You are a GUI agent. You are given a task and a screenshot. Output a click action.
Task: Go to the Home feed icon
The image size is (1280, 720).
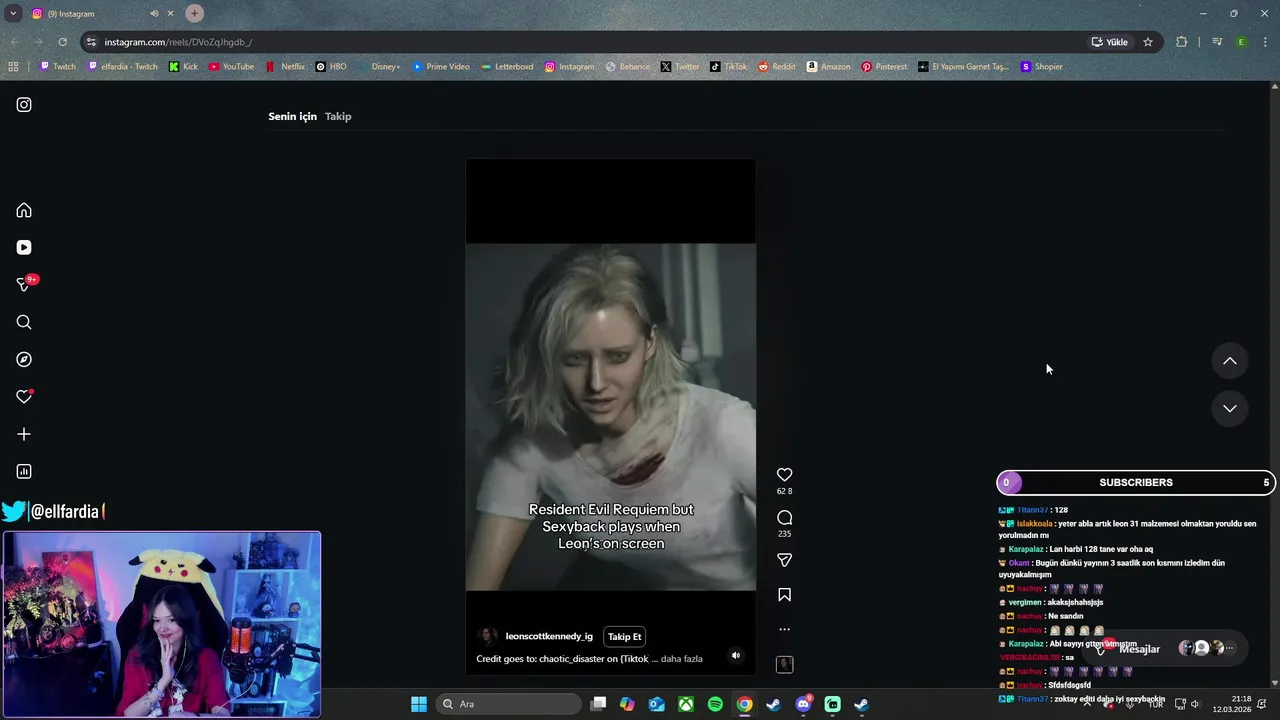(24, 210)
